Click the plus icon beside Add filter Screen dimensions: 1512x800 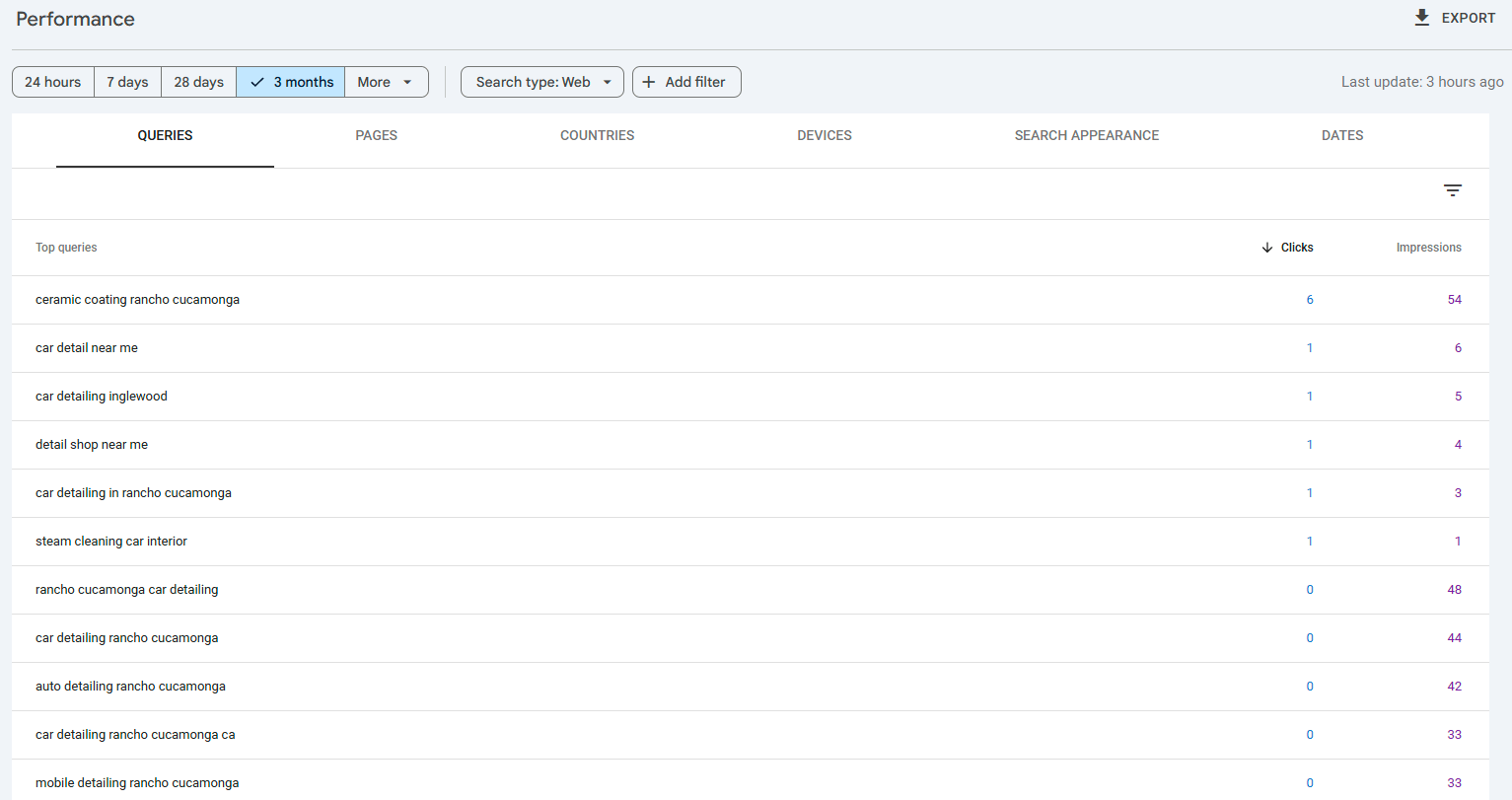click(649, 82)
